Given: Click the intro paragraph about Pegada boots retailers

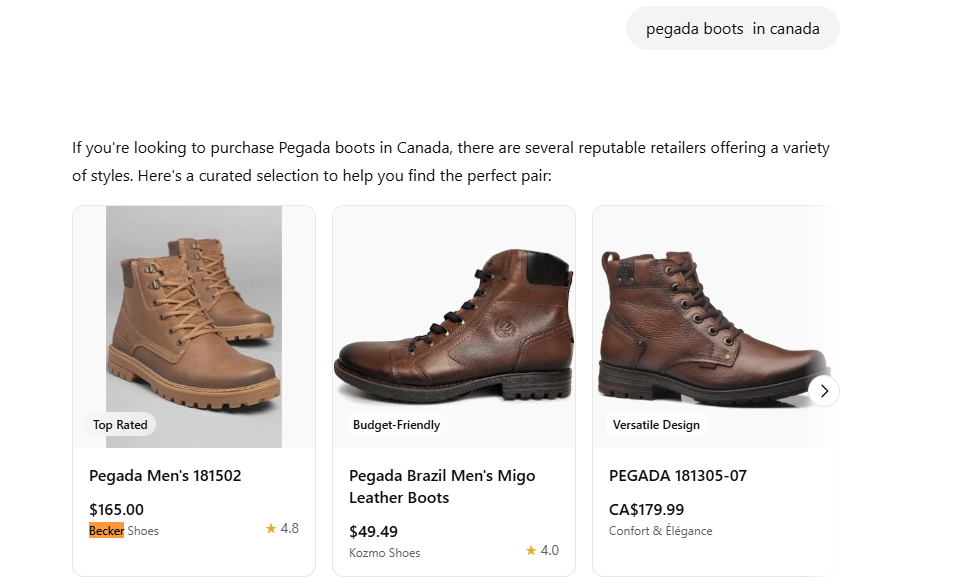Looking at the screenshot, I should click(450, 162).
